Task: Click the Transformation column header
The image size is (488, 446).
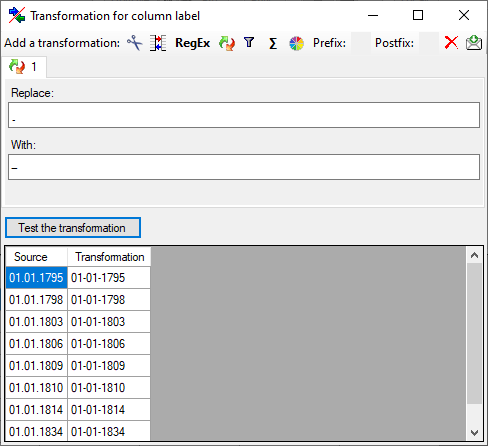Action: 109,257
